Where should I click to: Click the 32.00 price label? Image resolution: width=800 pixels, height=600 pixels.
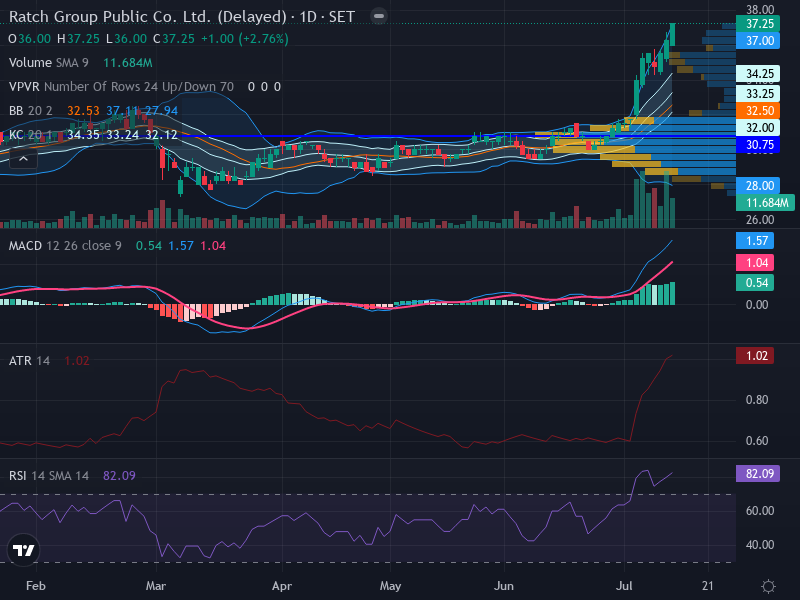(758, 128)
